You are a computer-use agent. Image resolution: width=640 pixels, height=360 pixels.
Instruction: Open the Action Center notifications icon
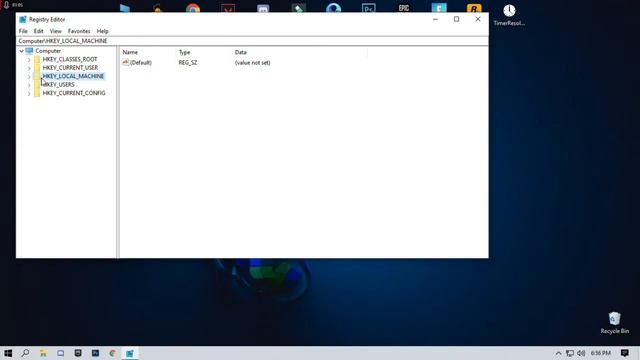pos(624,353)
